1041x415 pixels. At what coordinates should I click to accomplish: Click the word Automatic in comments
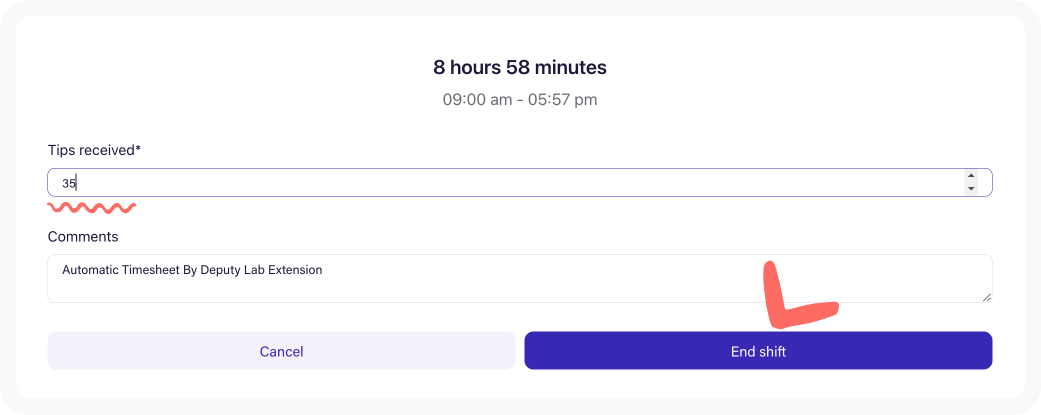87,270
